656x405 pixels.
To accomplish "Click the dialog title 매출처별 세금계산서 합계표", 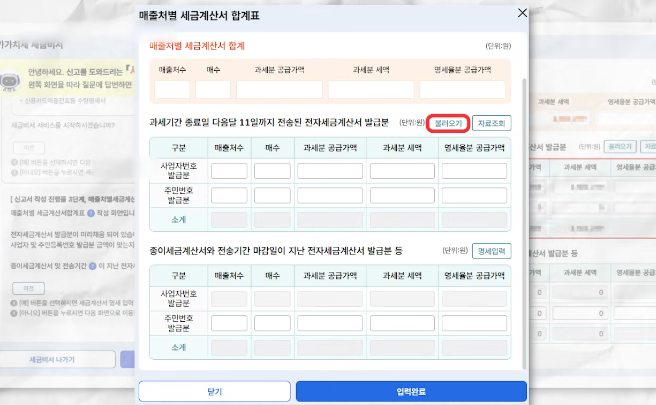I will point(200,16).
